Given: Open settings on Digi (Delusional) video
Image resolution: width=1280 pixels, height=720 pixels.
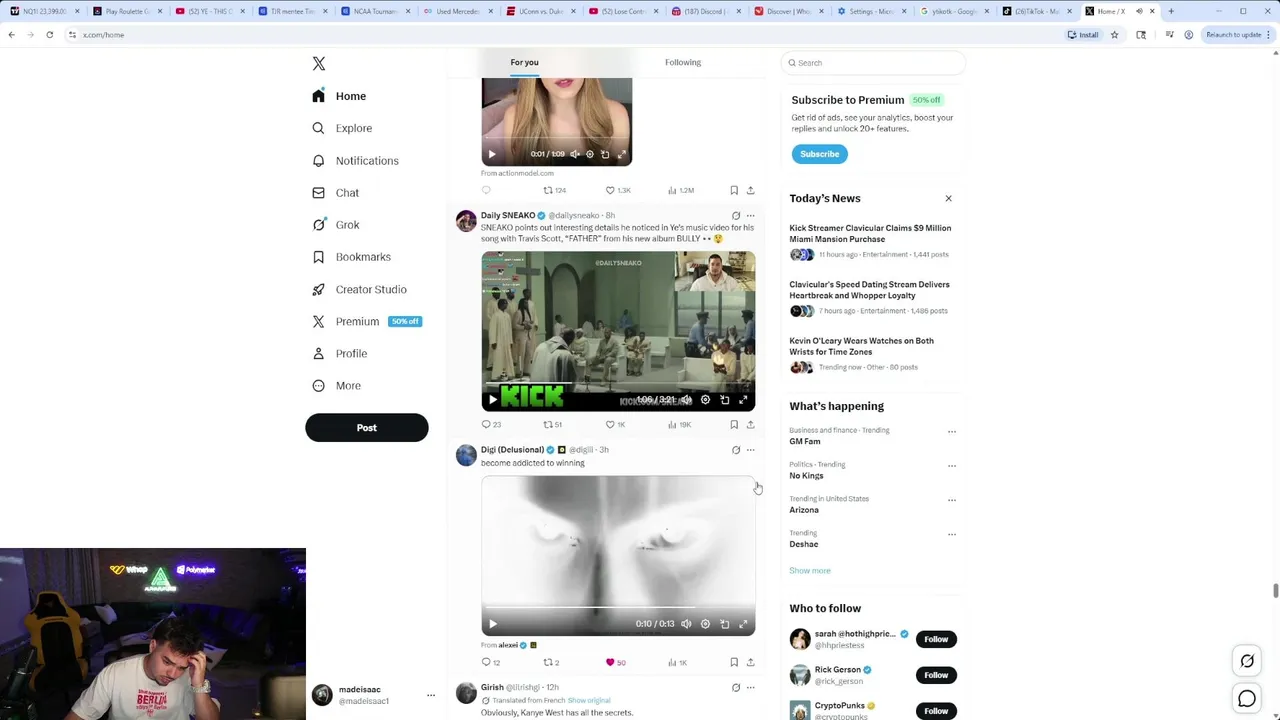Looking at the screenshot, I should pyautogui.click(x=705, y=624).
